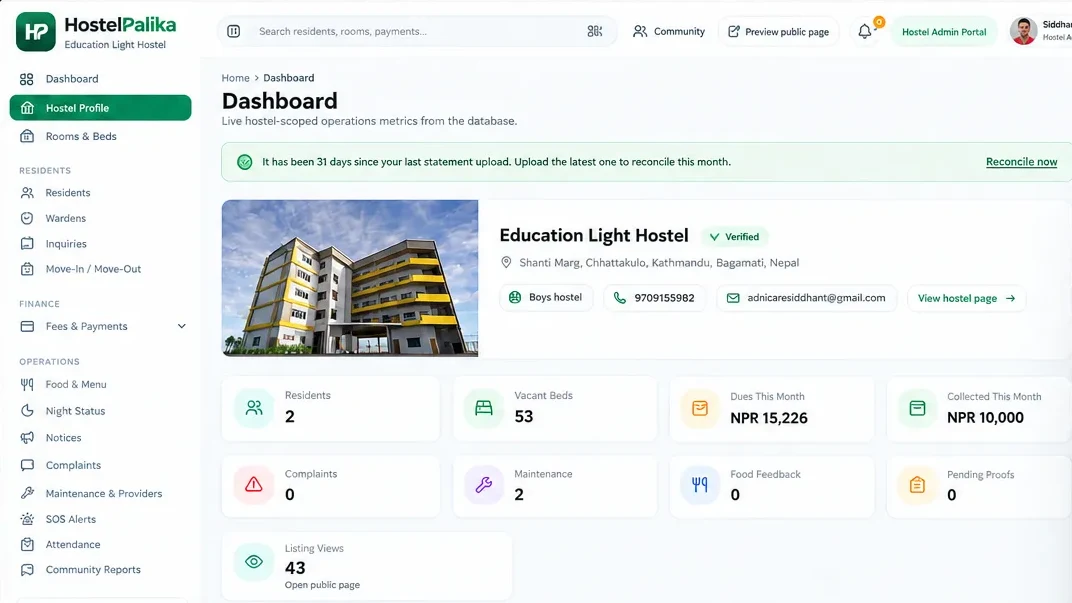Click the Pending Proofs clipboard card icon
1072x603 pixels.
pyautogui.click(x=917, y=485)
